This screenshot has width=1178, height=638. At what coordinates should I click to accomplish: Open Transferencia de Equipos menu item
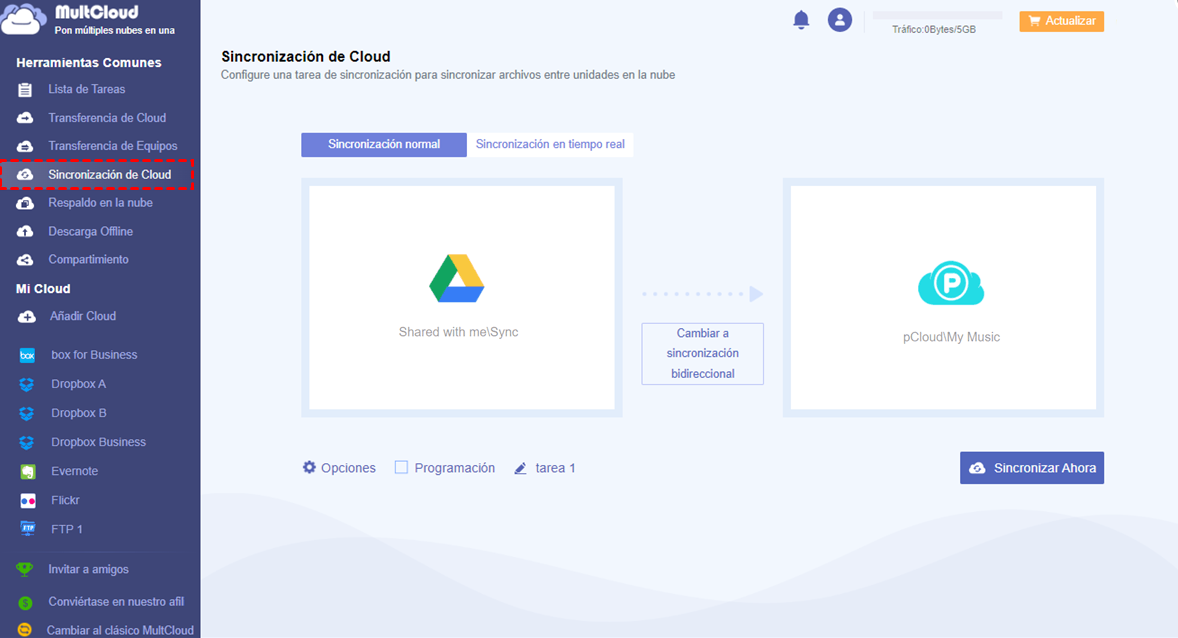click(113, 146)
